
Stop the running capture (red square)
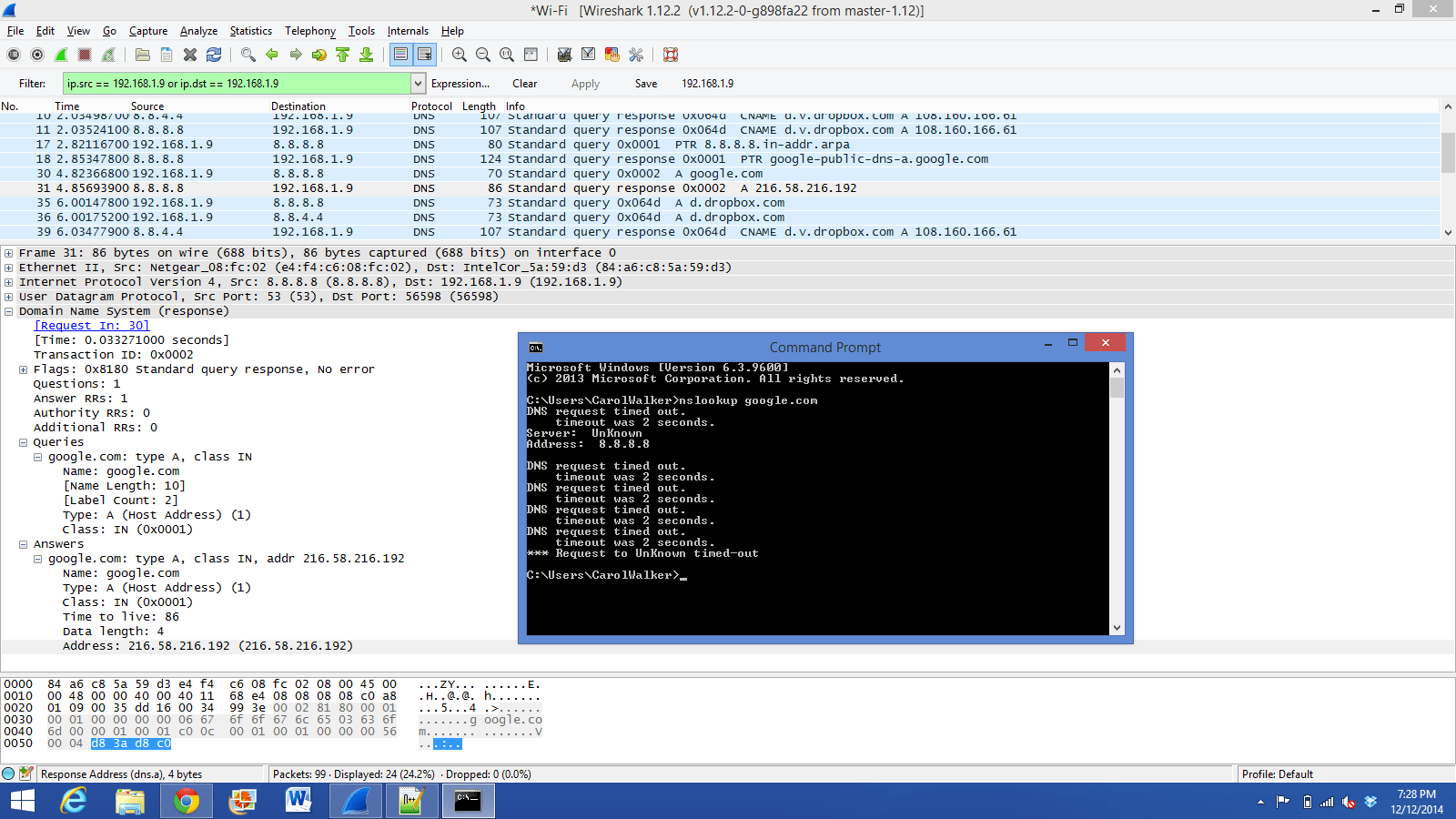(x=85, y=55)
